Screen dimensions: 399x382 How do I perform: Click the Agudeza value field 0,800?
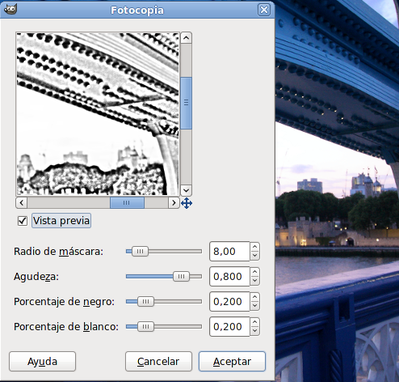coord(230,276)
